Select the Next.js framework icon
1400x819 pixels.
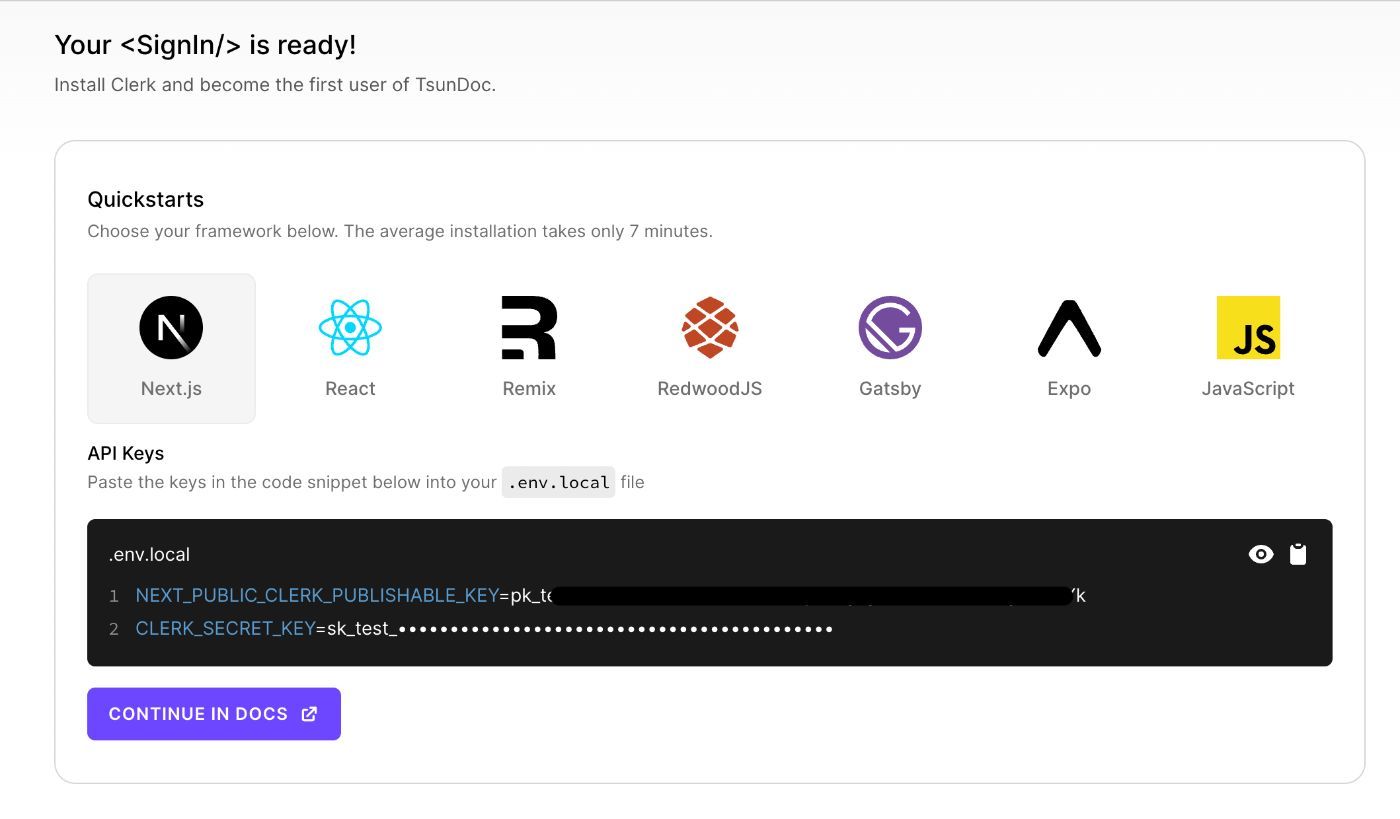pos(171,328)
